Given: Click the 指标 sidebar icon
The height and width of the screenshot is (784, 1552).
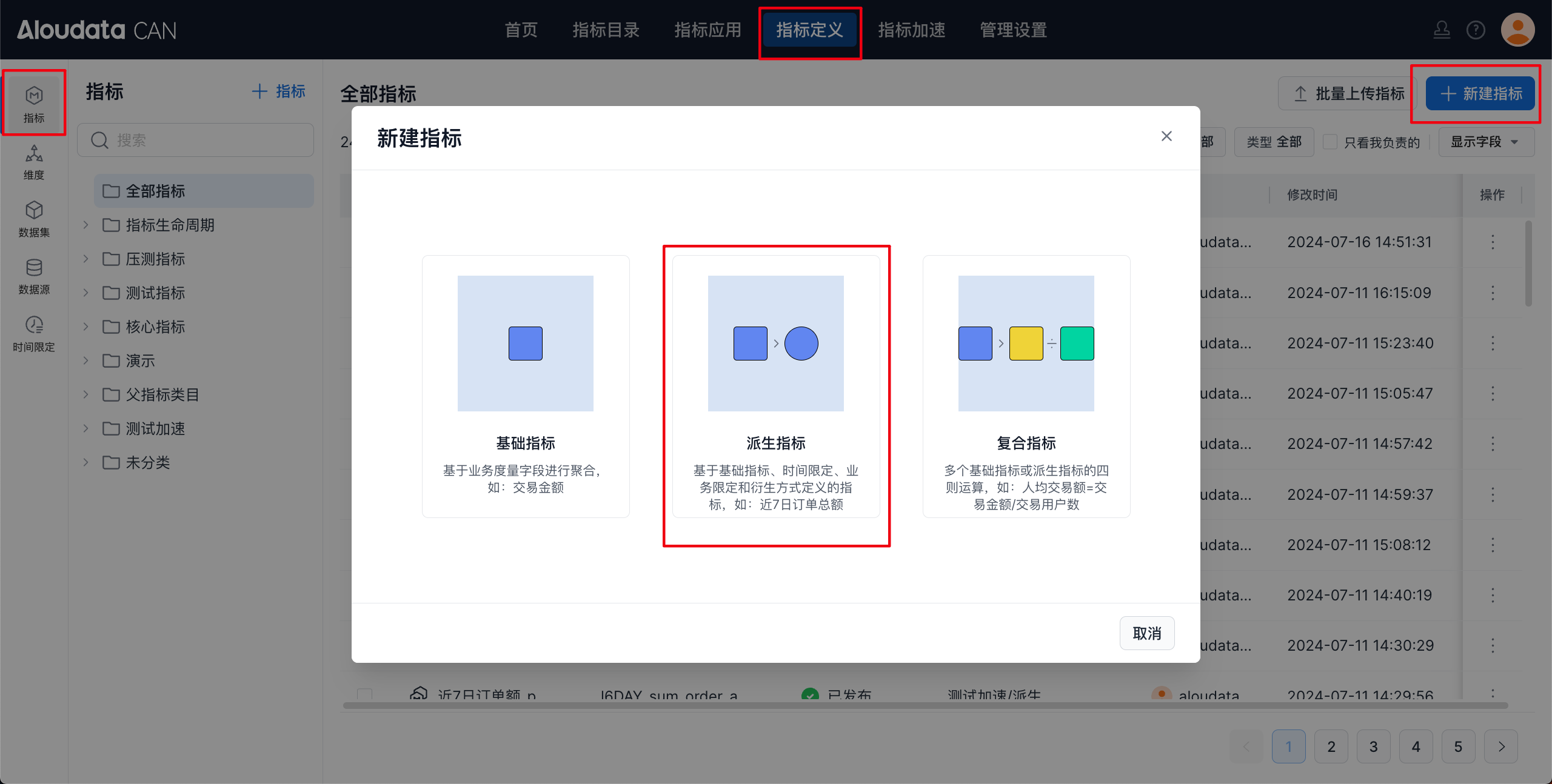Looking at the screenshot, I should (34, 104).
